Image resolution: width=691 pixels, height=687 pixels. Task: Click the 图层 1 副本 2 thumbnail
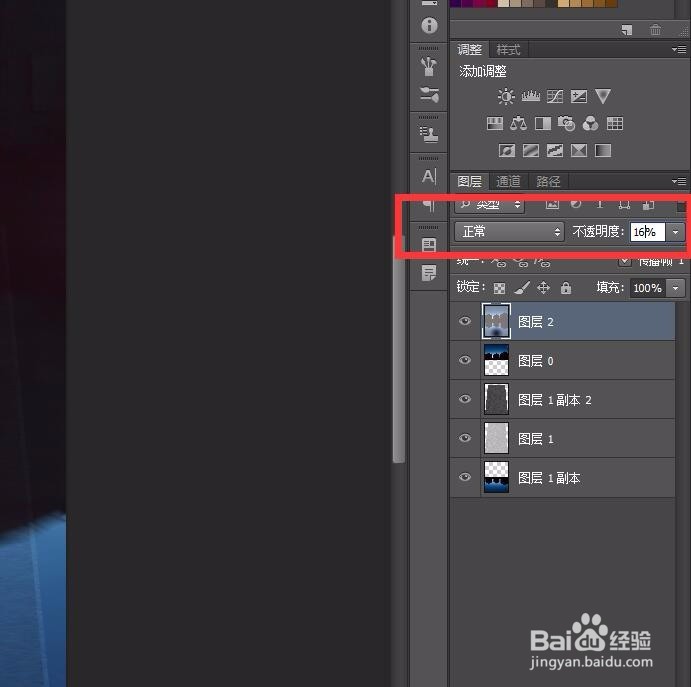click(496, 399)
